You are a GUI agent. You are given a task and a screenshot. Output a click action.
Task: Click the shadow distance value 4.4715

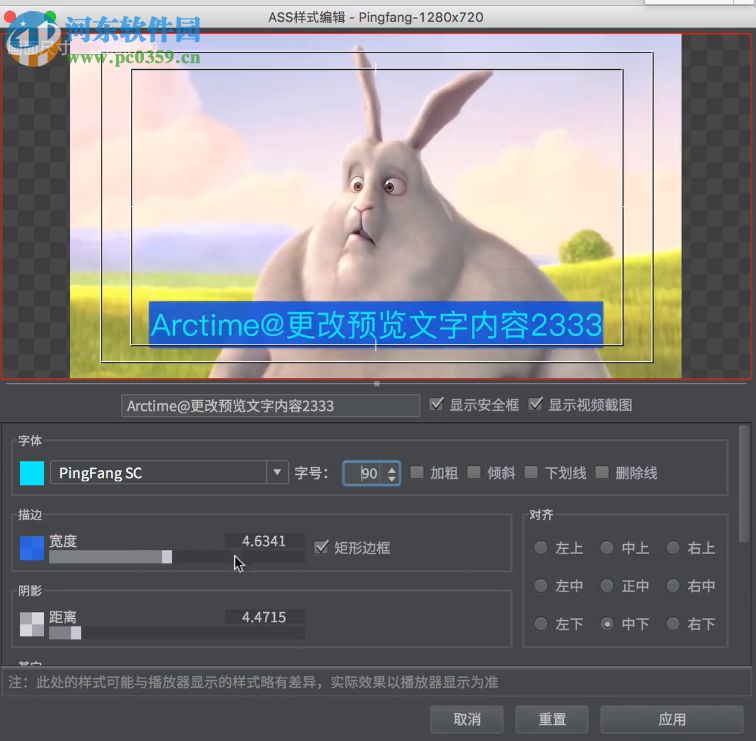pyautogui.click(x=264, y=617)
